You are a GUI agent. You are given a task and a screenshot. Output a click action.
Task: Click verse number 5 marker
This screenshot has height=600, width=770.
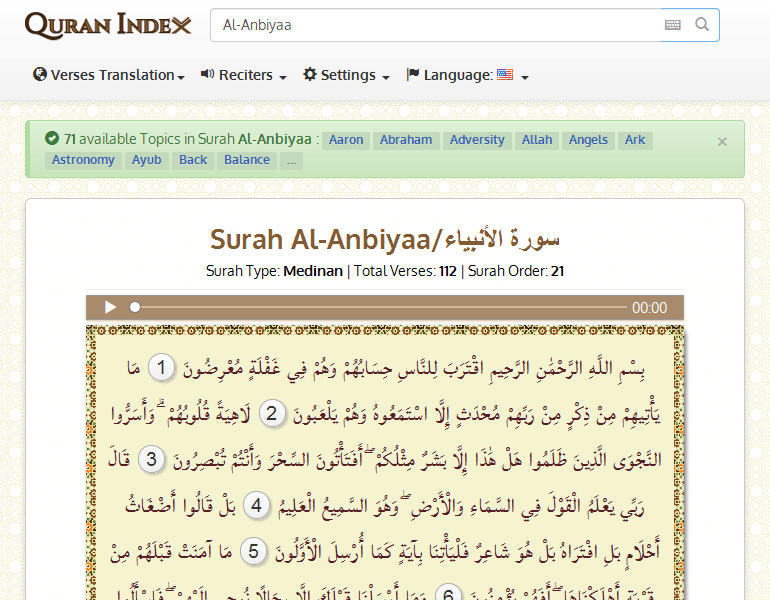(x=255, y=551)
